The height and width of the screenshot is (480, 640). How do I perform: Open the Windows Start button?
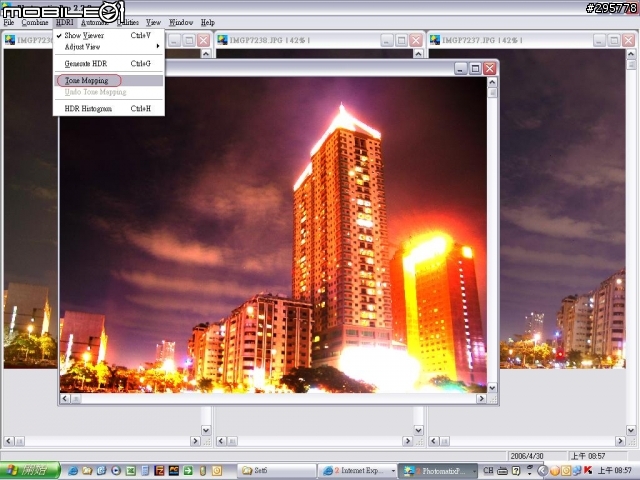(x=30, y=471)
